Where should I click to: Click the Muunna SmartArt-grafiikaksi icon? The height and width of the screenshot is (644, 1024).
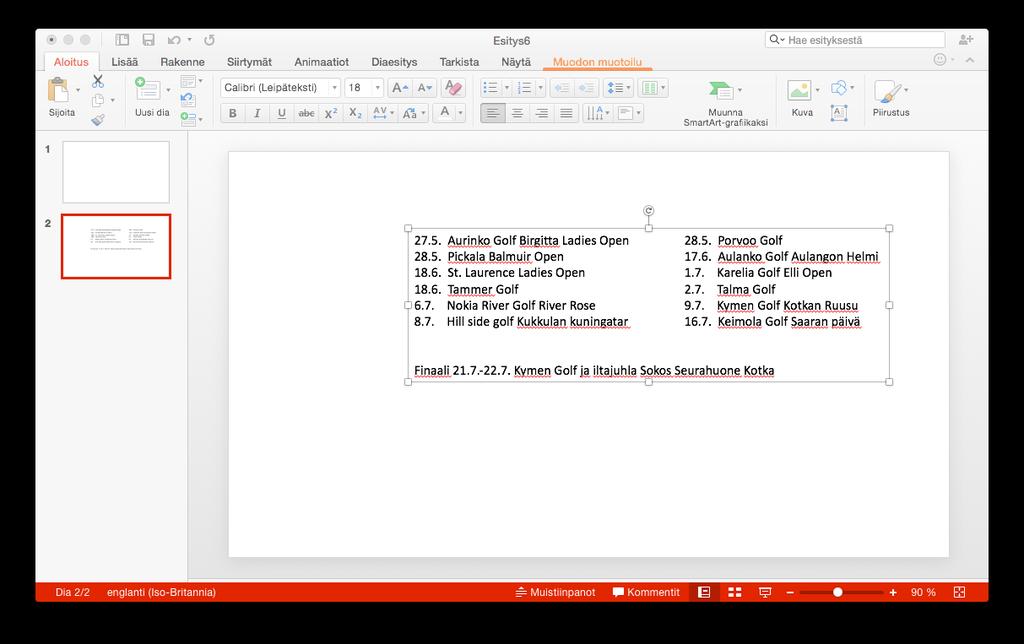(721, 91)
